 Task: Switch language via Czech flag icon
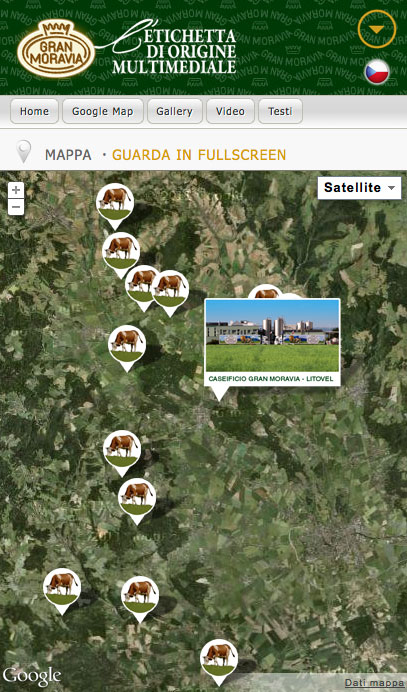coord(377,72)
